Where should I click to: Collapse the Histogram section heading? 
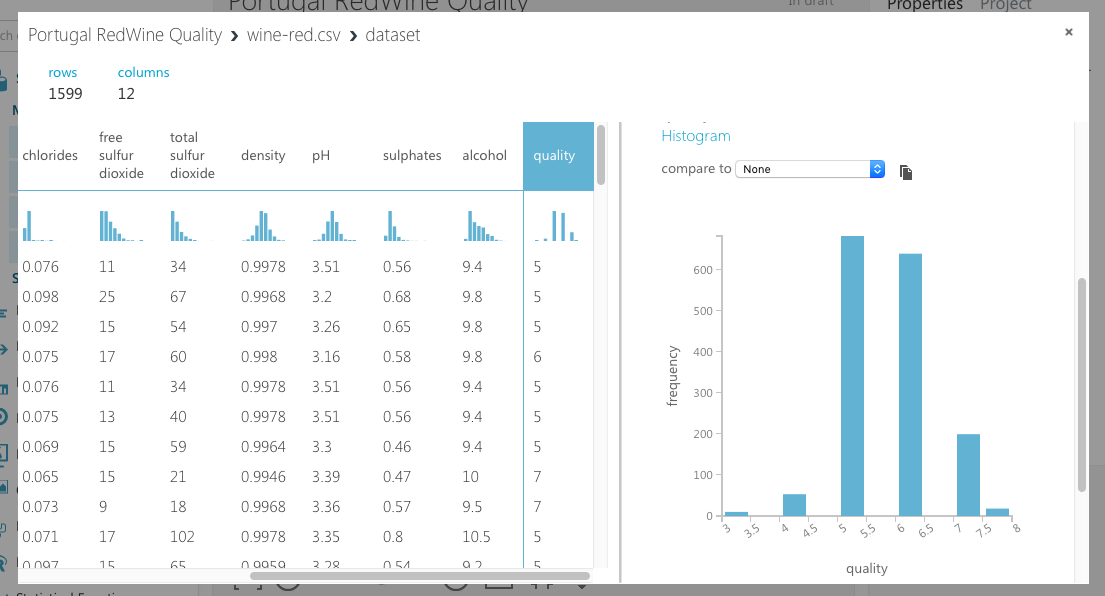696,136
